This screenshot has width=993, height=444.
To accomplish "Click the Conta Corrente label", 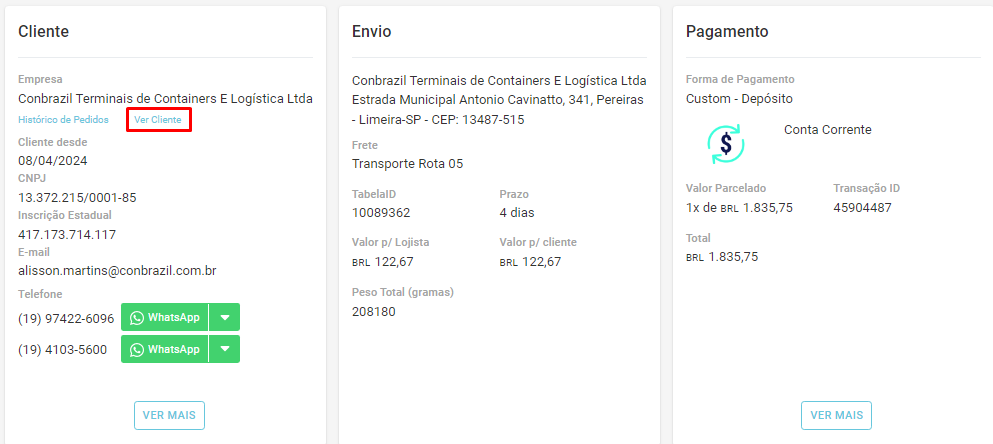I will coord(827,130).
